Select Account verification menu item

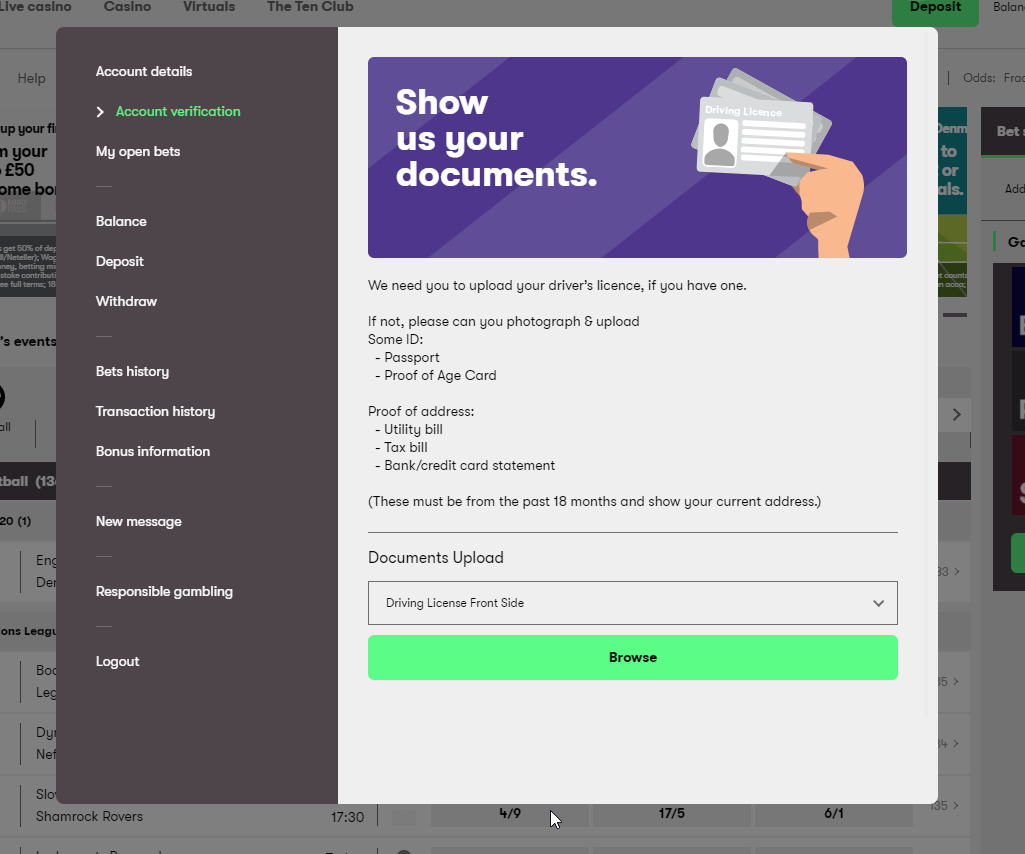pyautogui.click(x=178, y=112)
